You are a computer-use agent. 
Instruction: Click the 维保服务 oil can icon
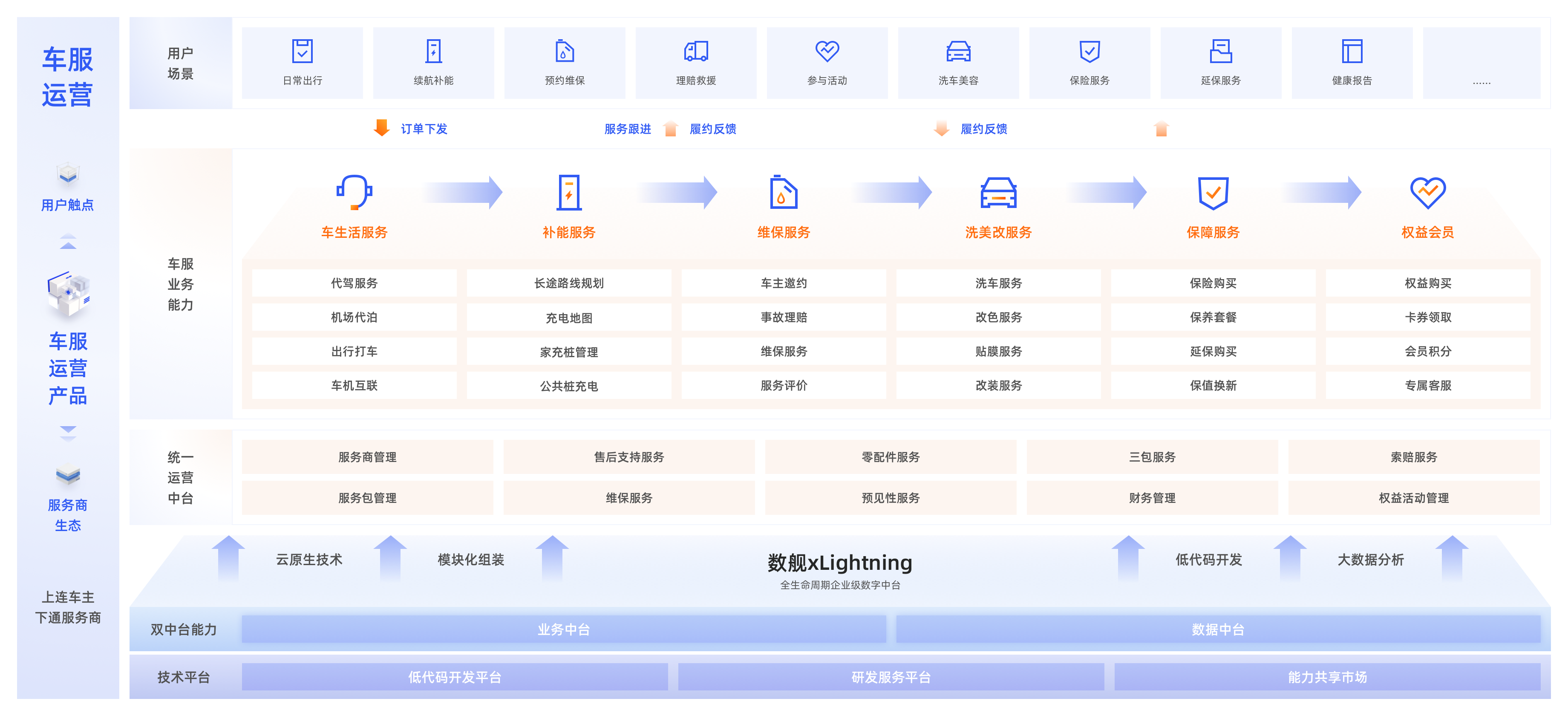[784, 192]
